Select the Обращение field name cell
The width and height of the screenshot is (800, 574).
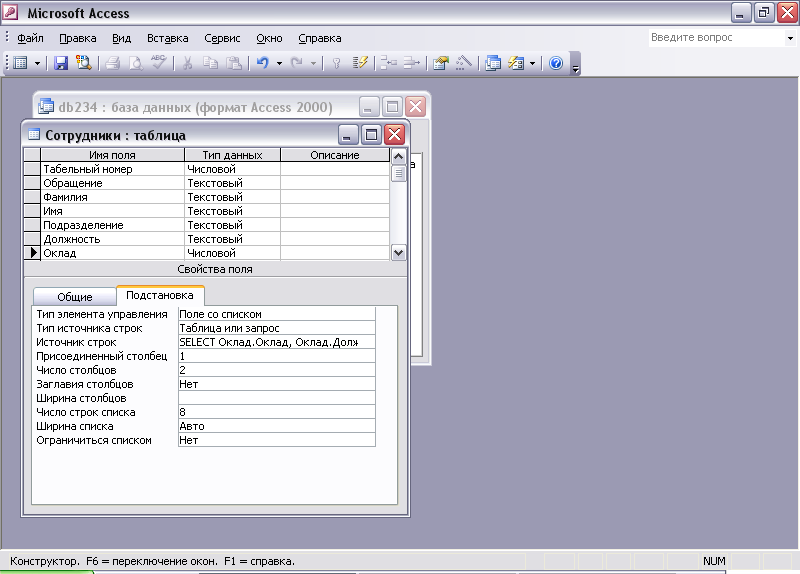tap(112, 183)
